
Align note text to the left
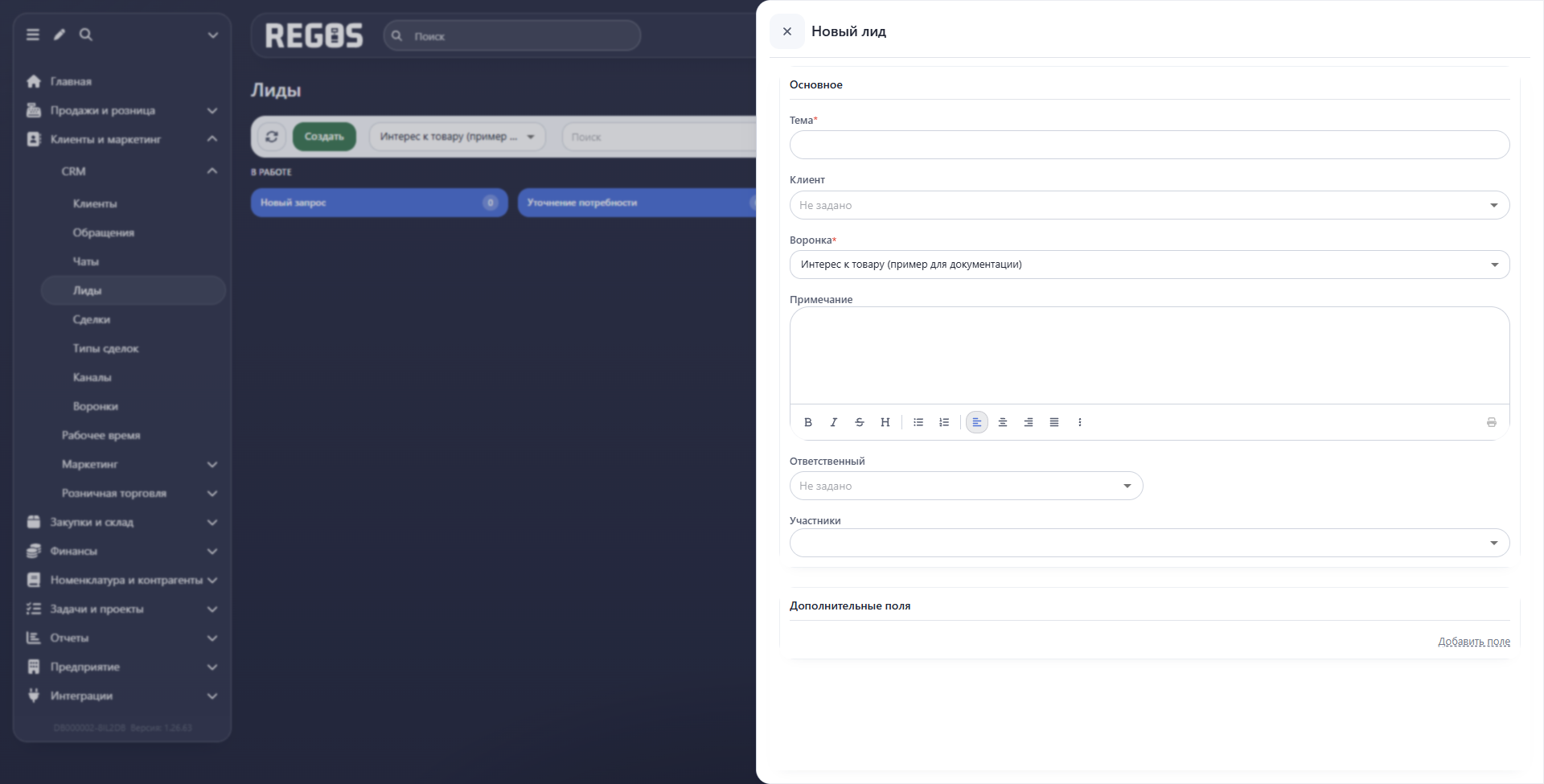tap(977, 422)
